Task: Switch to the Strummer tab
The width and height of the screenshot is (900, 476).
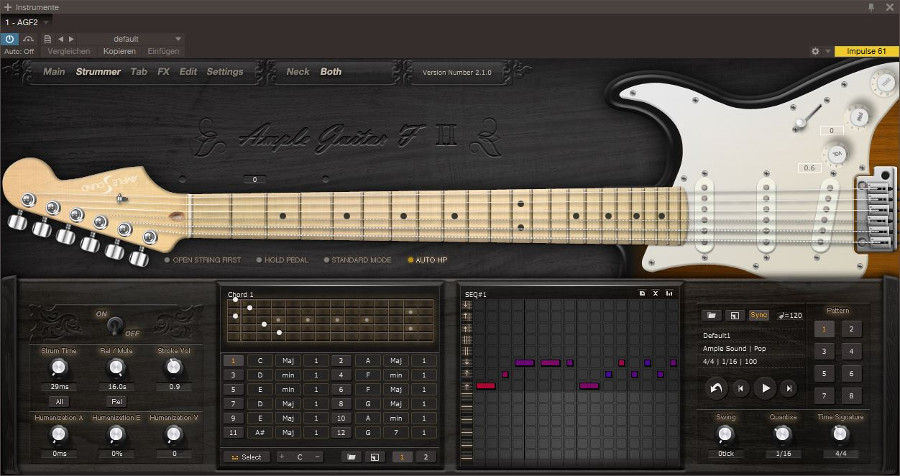Action: [98, 72]
